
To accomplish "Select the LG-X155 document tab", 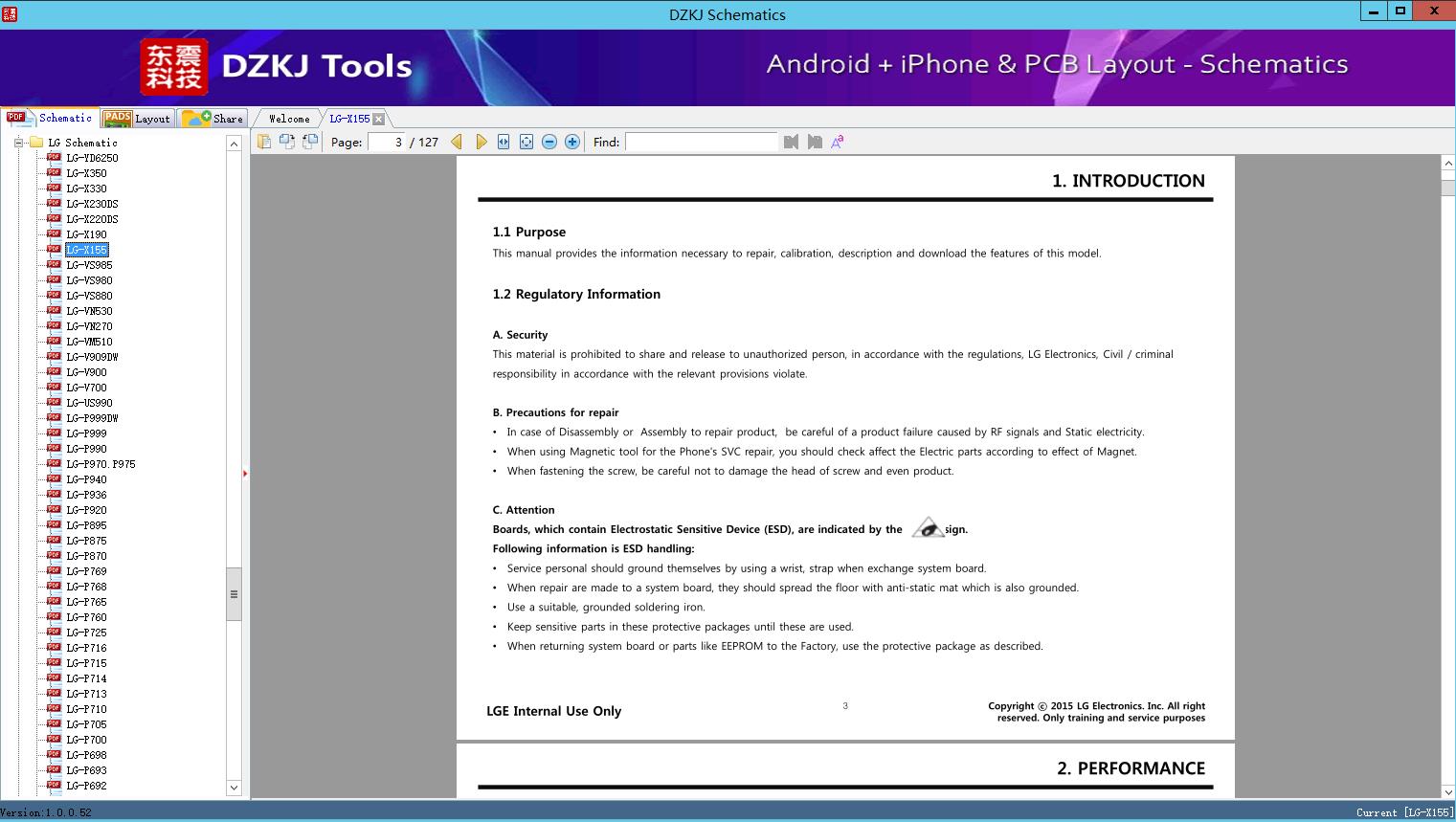I will (349, 119).
